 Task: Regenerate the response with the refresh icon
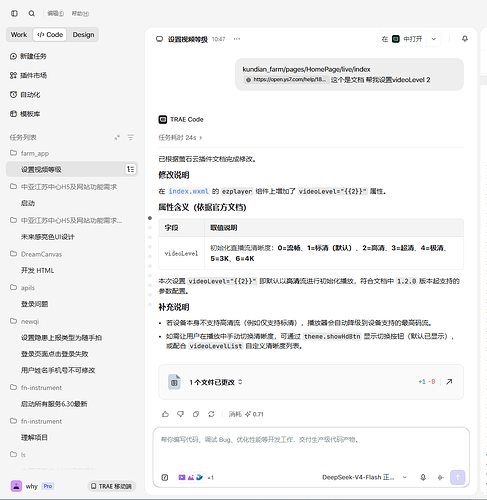211,414
